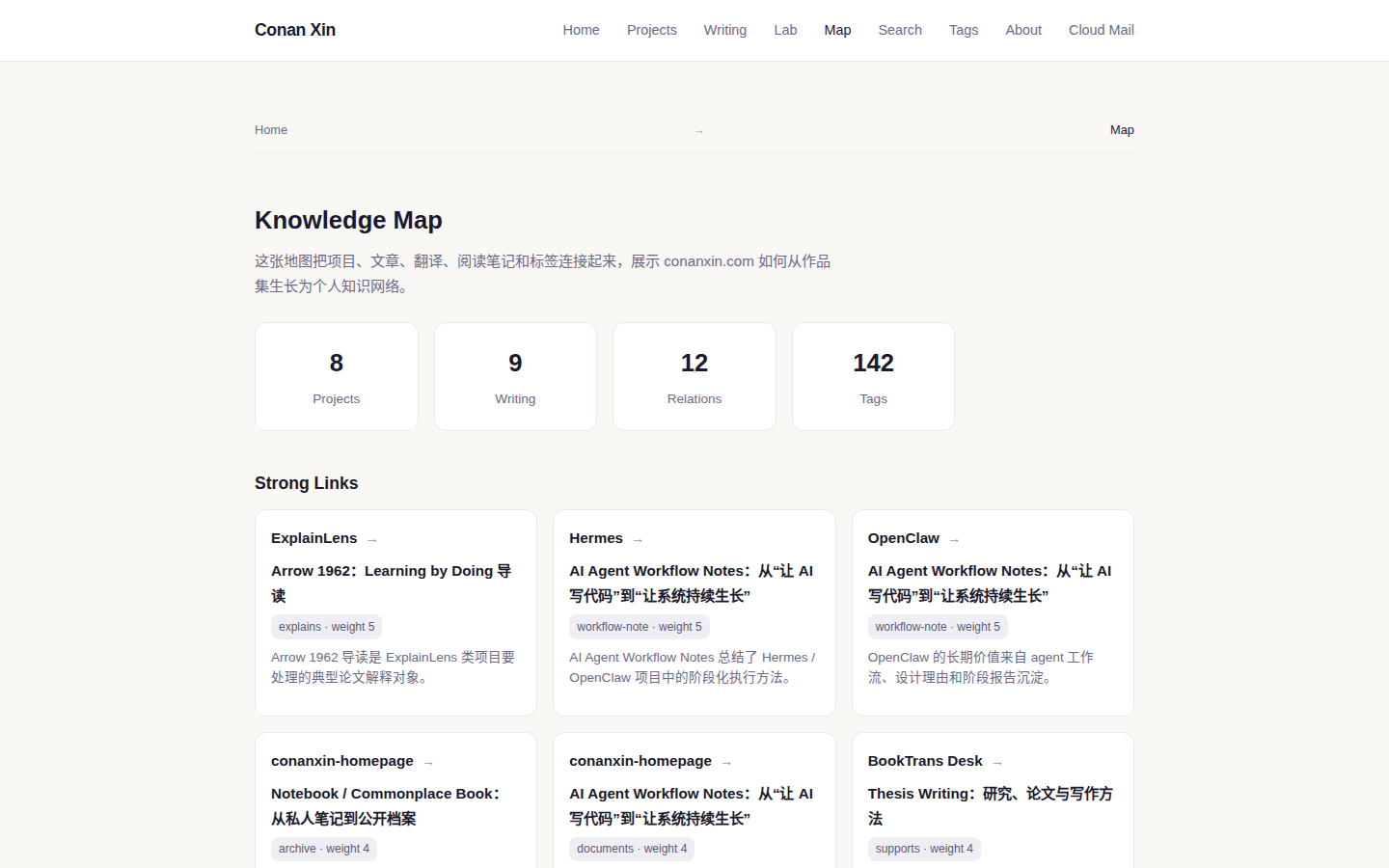Click the arrow icon beside ExplainLens
This screenshot has width=1389, height=868.
pyautogui.click(x=372, y=540)
